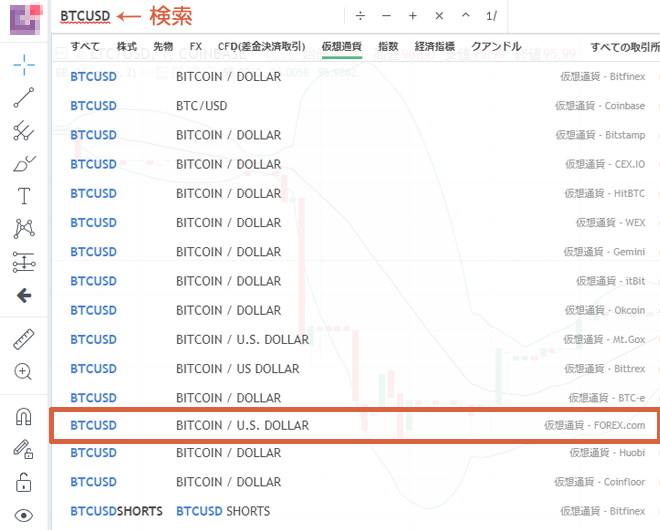
Task: Switch to the 経済指標 tab
Action: (x=435, y=47)
